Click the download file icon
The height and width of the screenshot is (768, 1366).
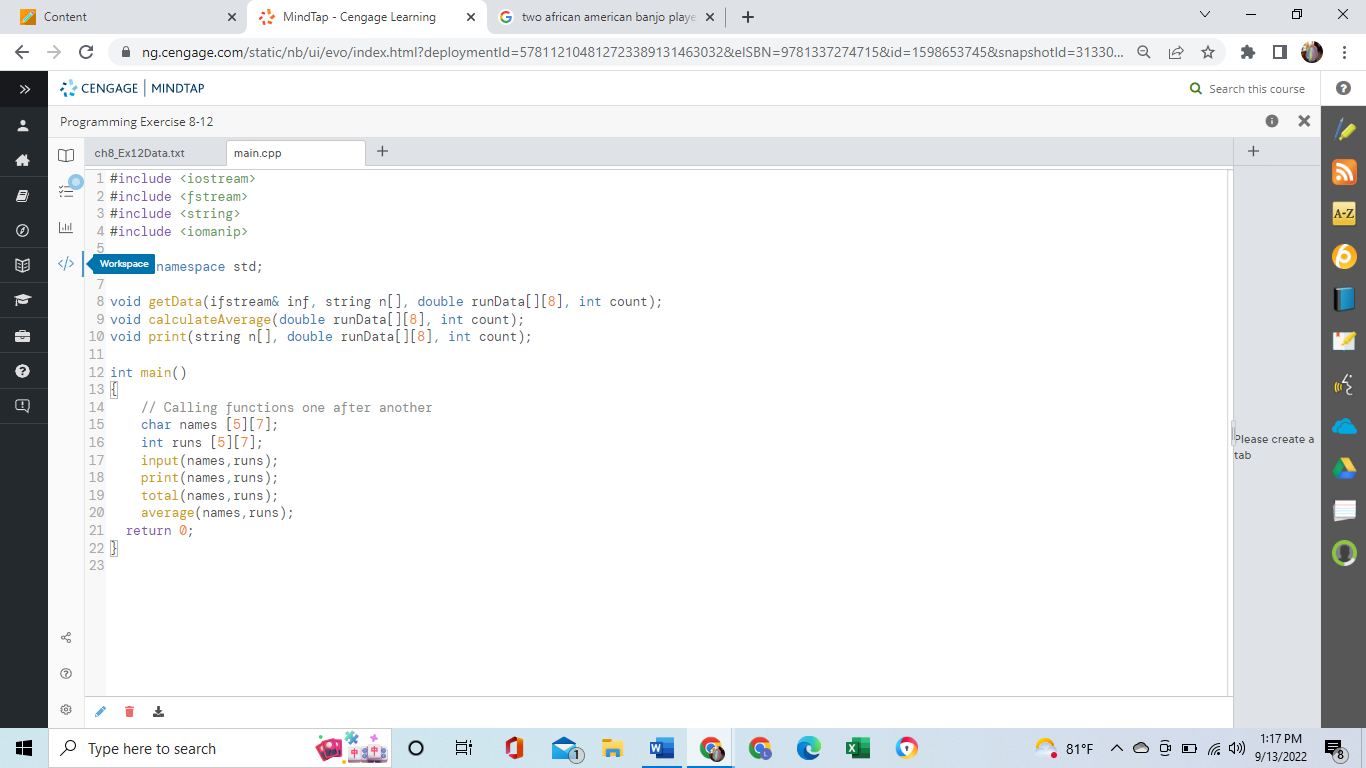tap(158, 712)
